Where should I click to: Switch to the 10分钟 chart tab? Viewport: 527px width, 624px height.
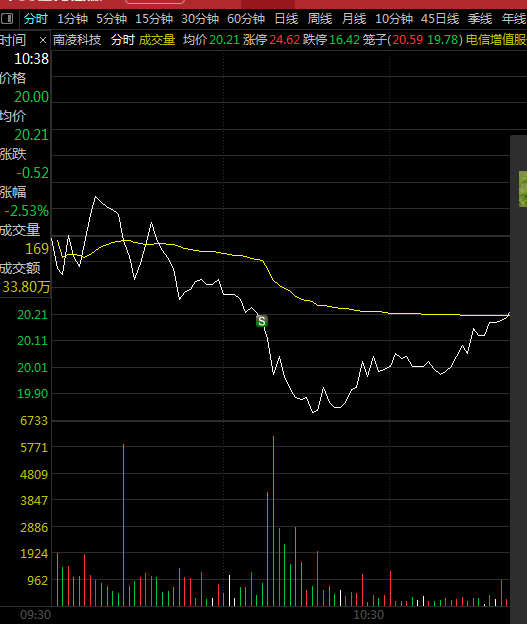pyautogui.click(x=394, y=19)
